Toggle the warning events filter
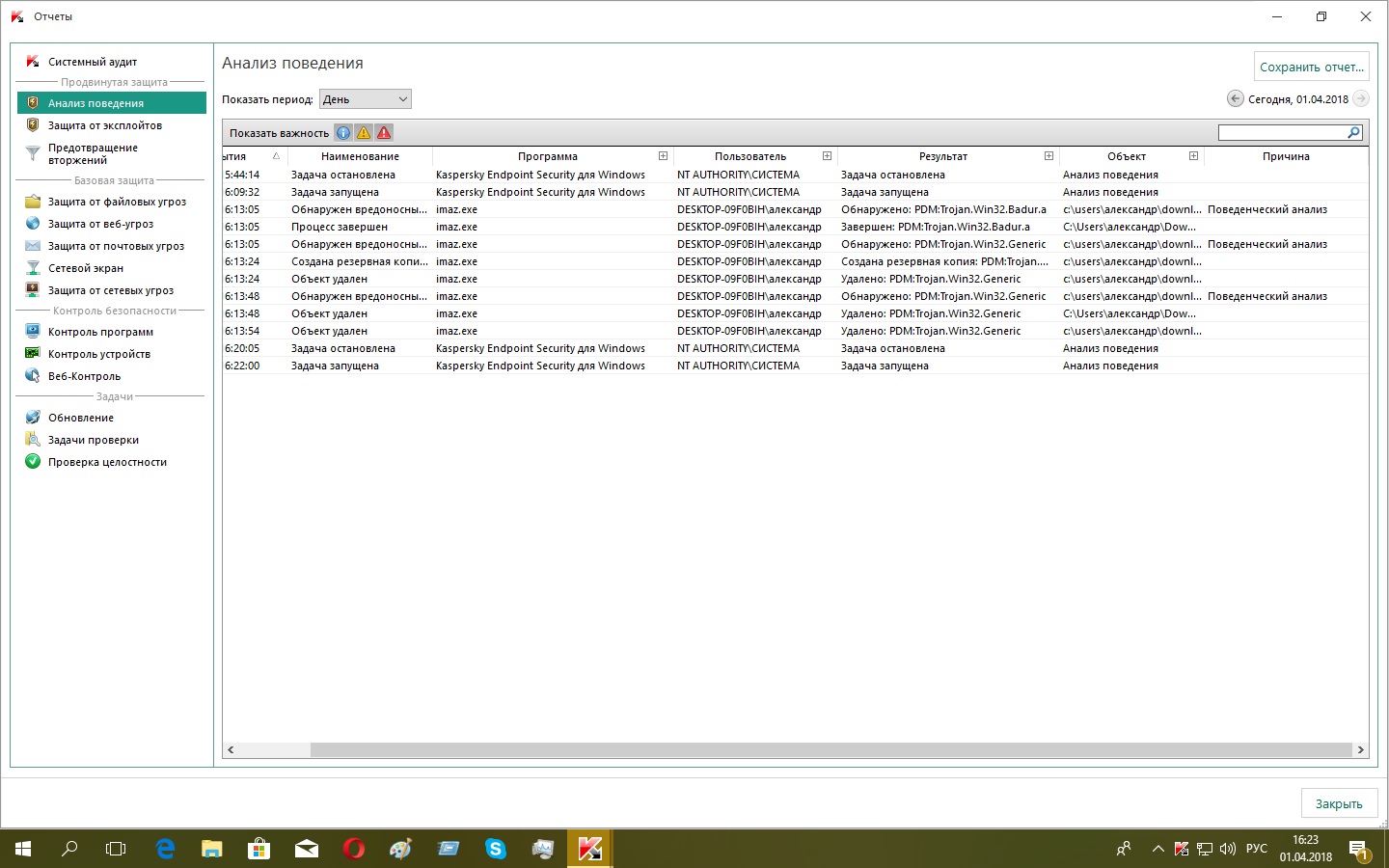 click(x=364, y=133)
